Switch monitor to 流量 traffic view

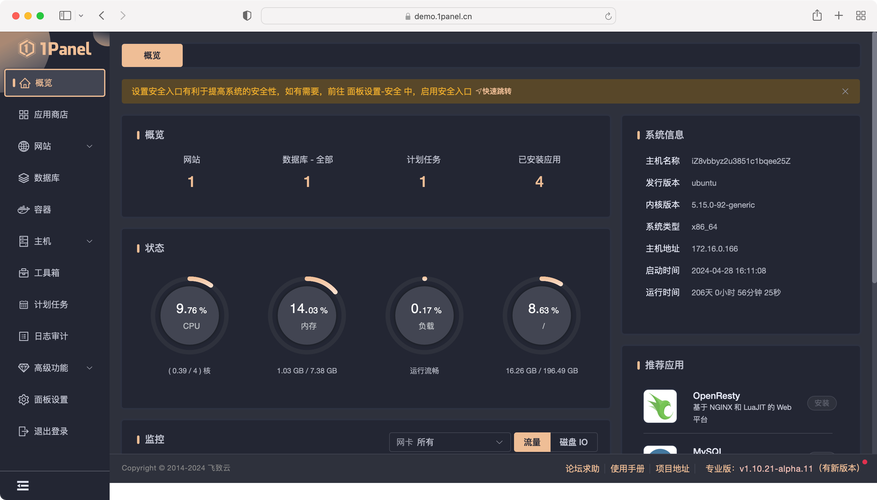[531, 442]
